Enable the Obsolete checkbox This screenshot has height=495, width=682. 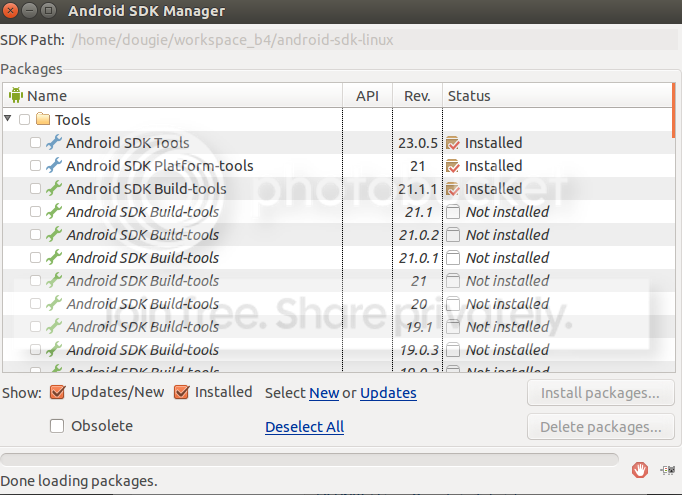click(57, 426)
